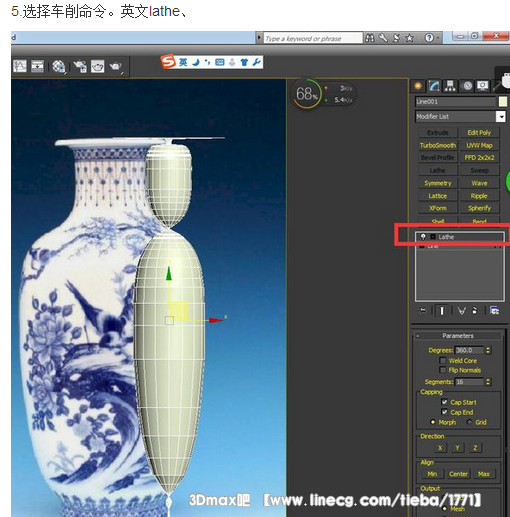The image size is (510, 517).
Task: Apply the XForm modifier
Action: (438, 208)
